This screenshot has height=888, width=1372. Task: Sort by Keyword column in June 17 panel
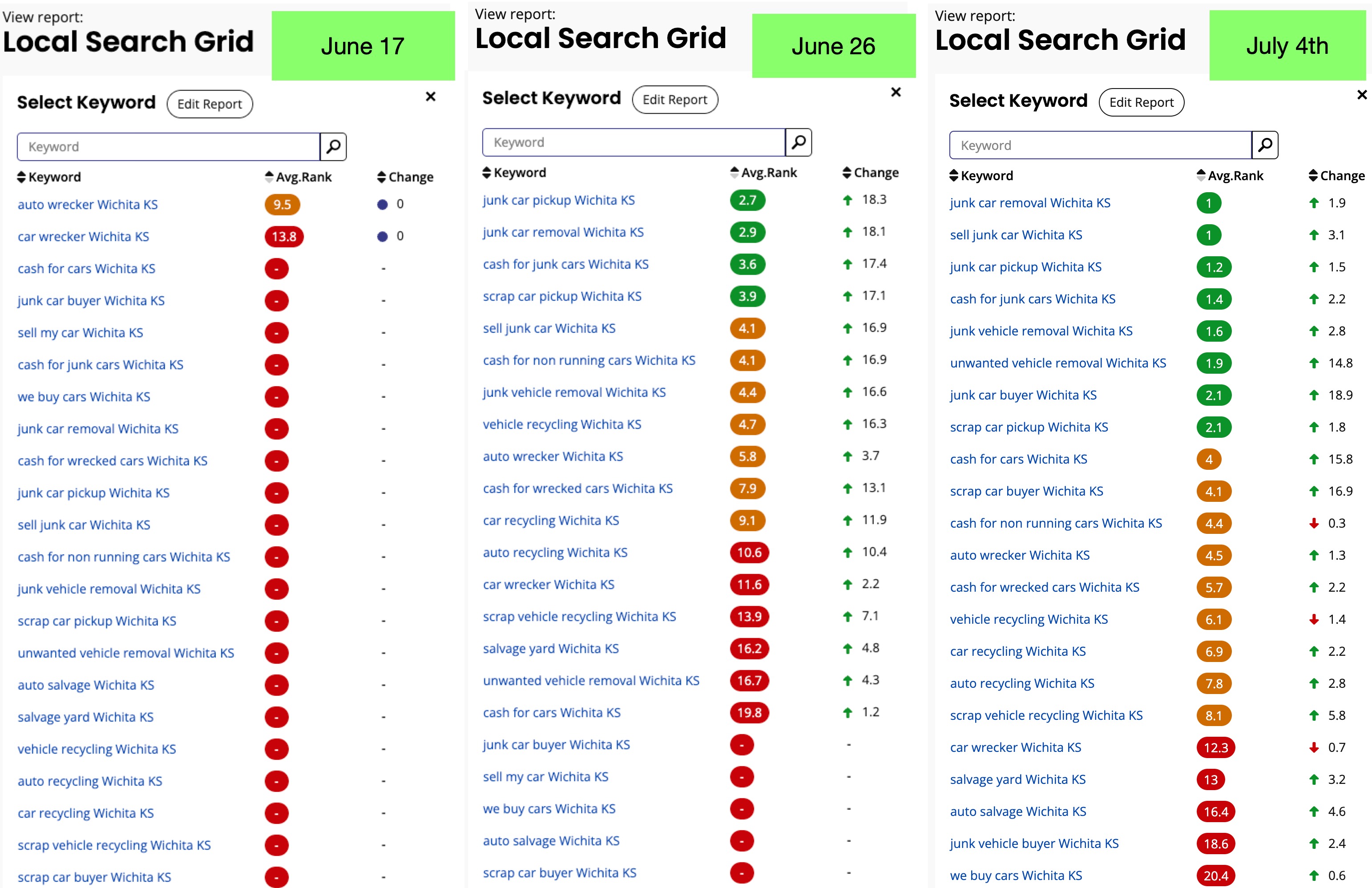point(49,177)
